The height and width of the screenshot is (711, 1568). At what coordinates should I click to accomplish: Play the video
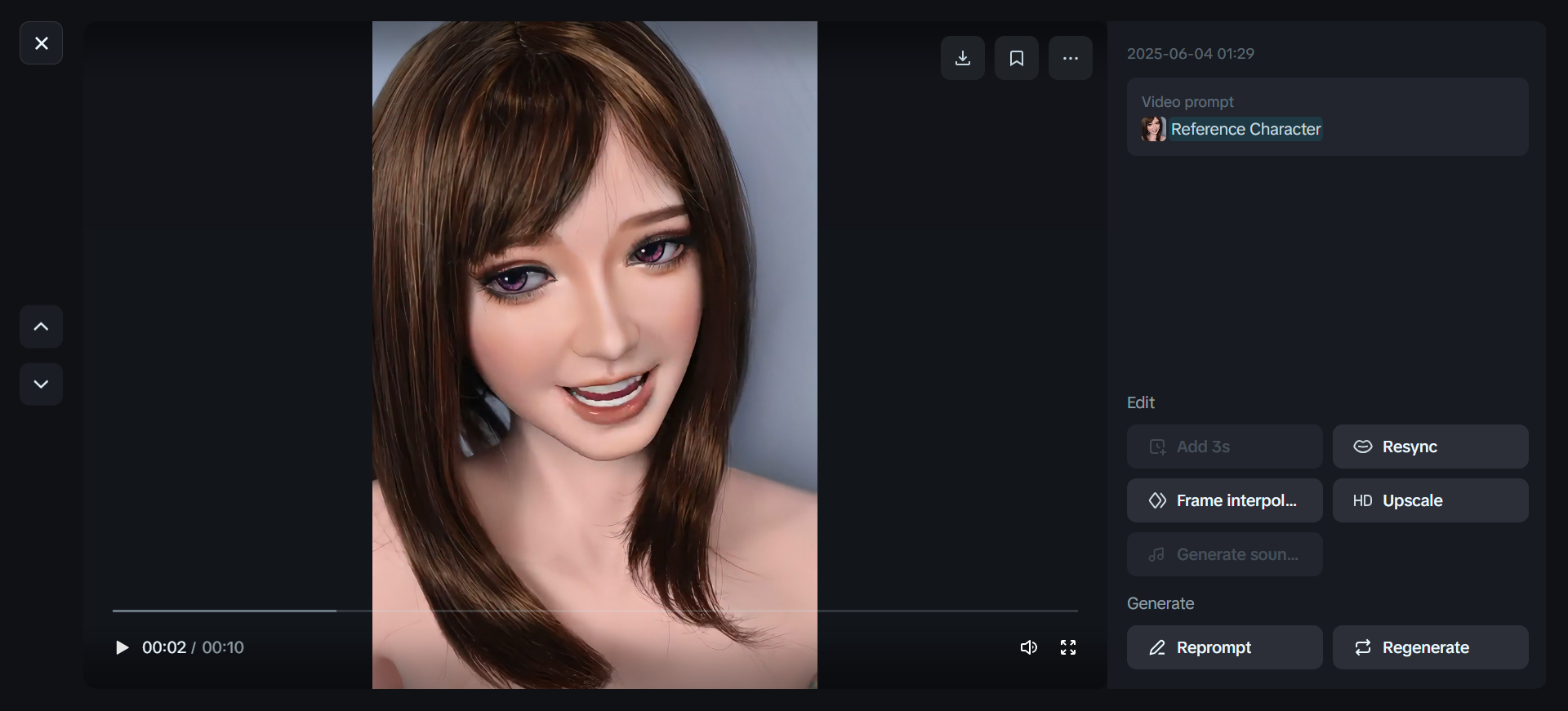point(122,647)
